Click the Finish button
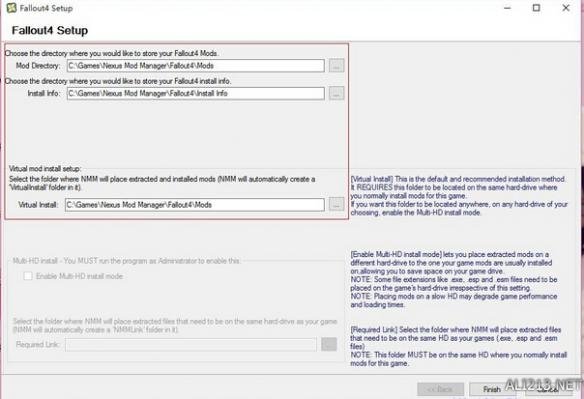Screen dimensions: 584x399 pyautogui.click(x=492, y=389)
